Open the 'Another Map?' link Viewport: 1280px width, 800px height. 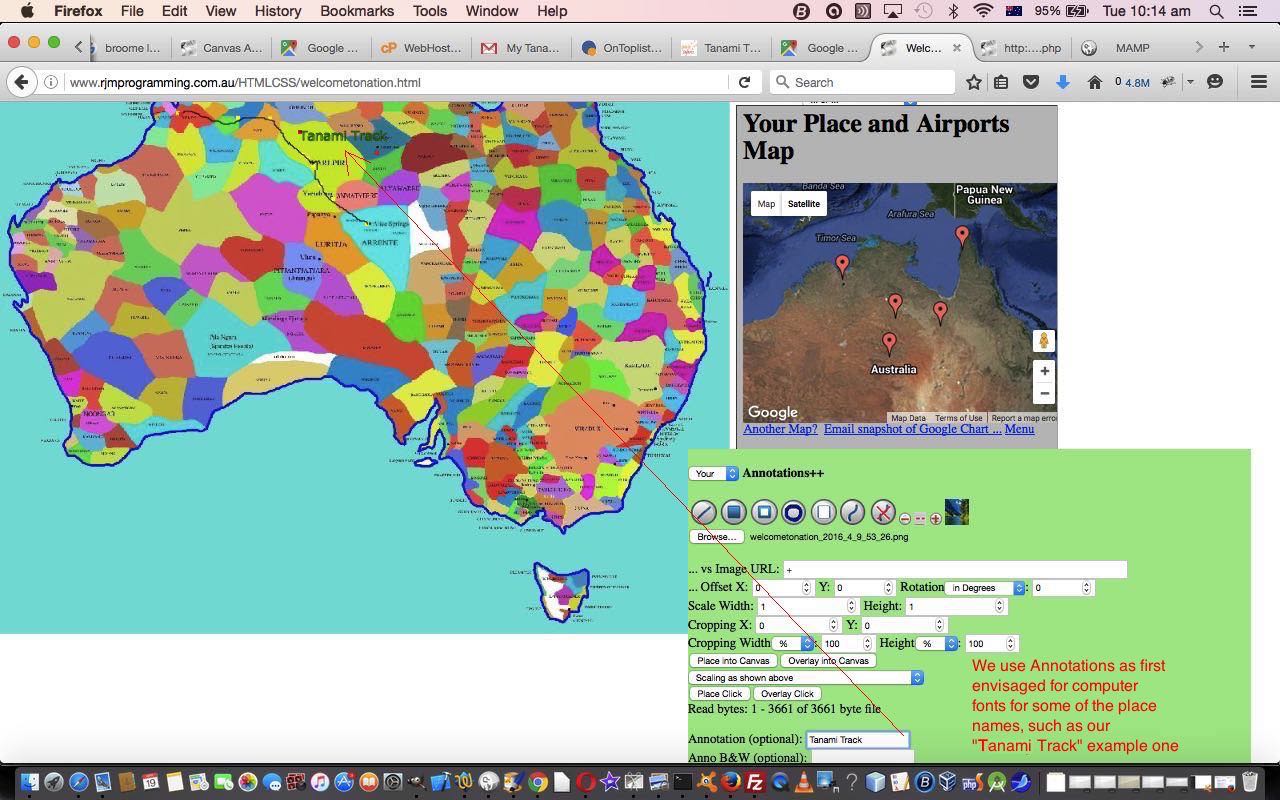pos(780,429)
